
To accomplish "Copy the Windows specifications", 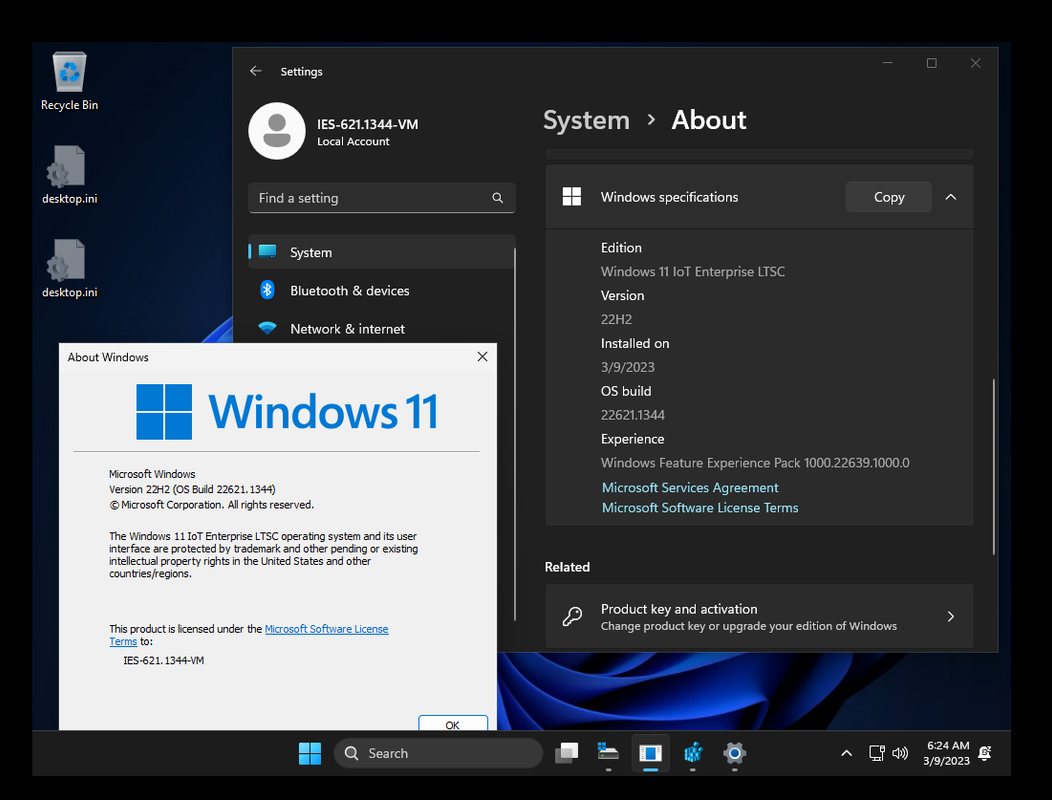I will 888,197.
